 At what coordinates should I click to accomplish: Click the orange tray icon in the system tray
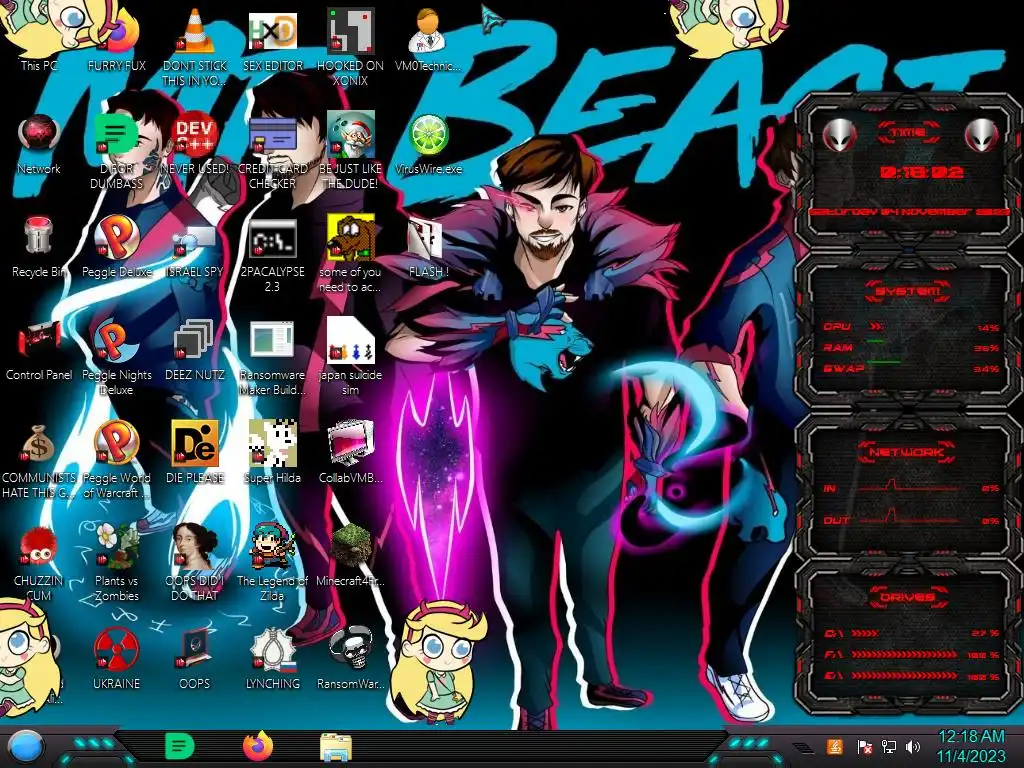tap(834, 746)
